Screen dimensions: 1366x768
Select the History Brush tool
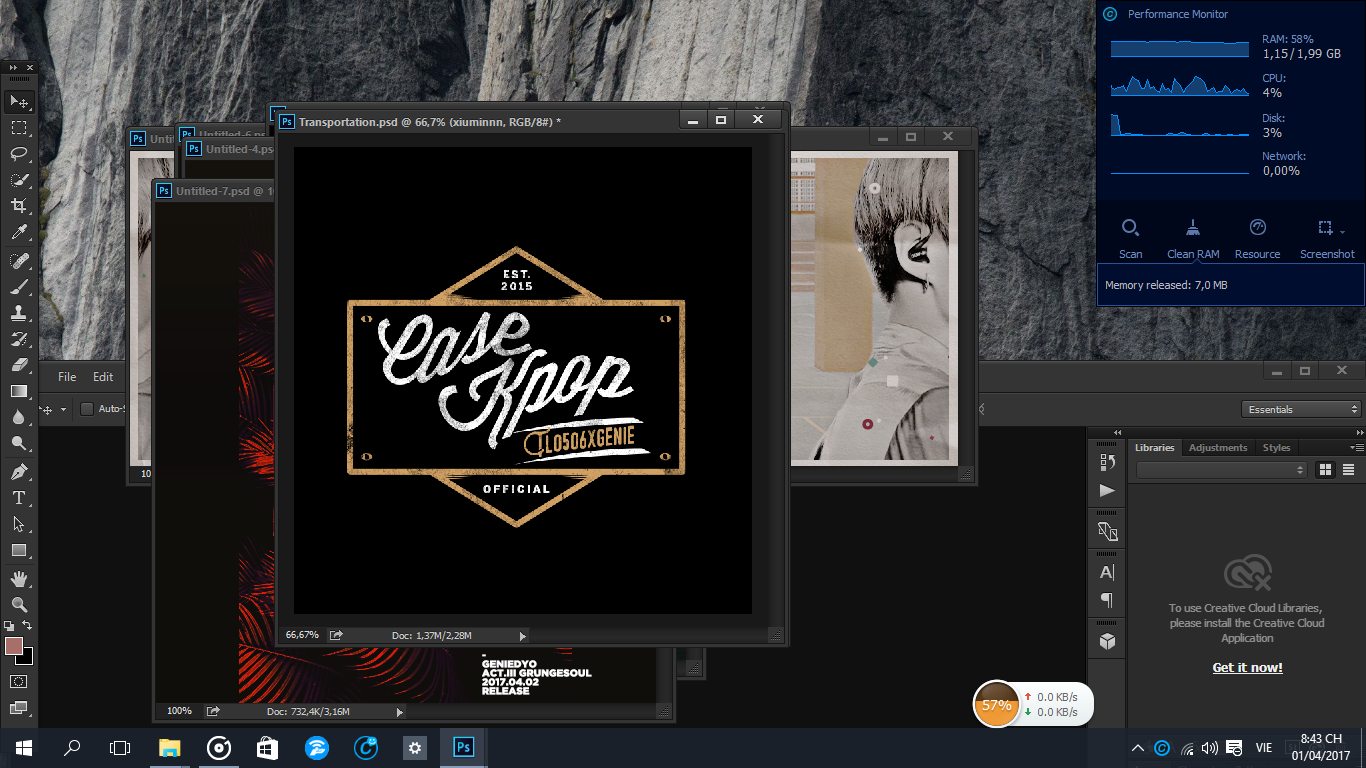[19, 338]
